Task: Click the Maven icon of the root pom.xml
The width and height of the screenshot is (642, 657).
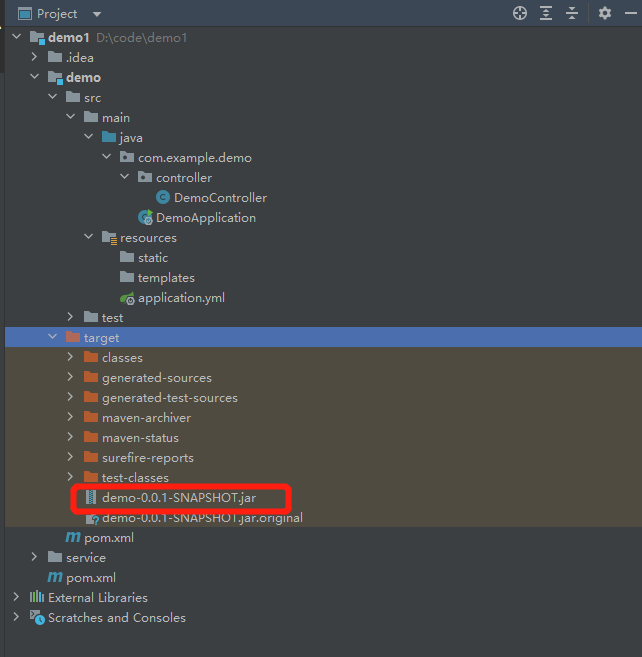Action: pos(55,577)
